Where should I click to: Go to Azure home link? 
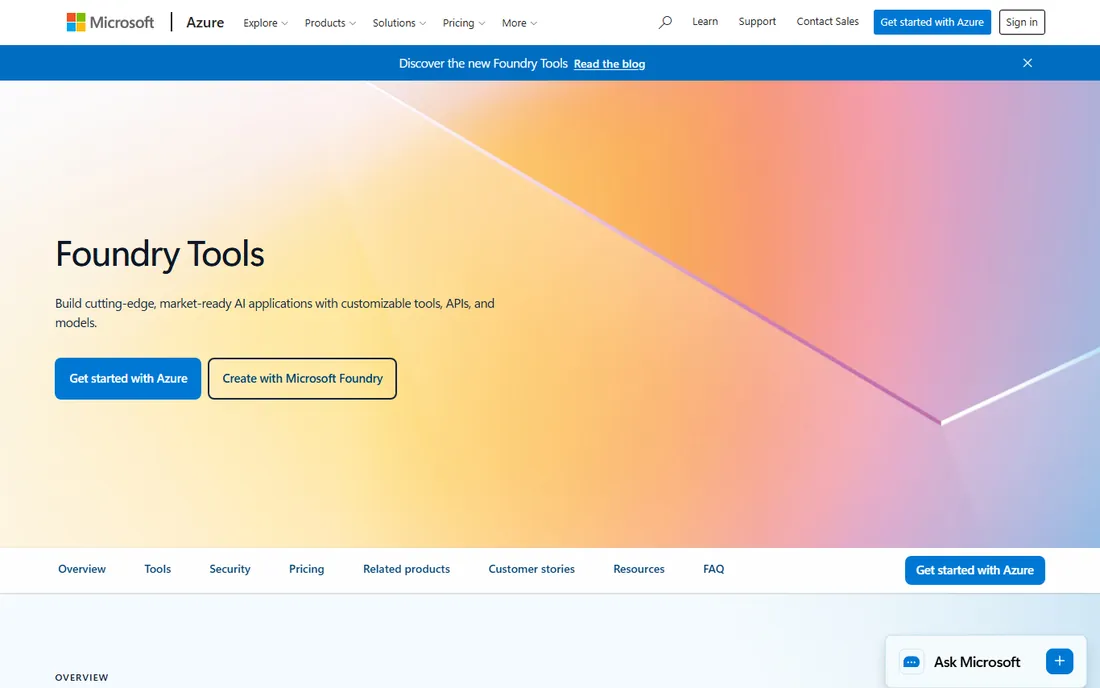(205, 22)
